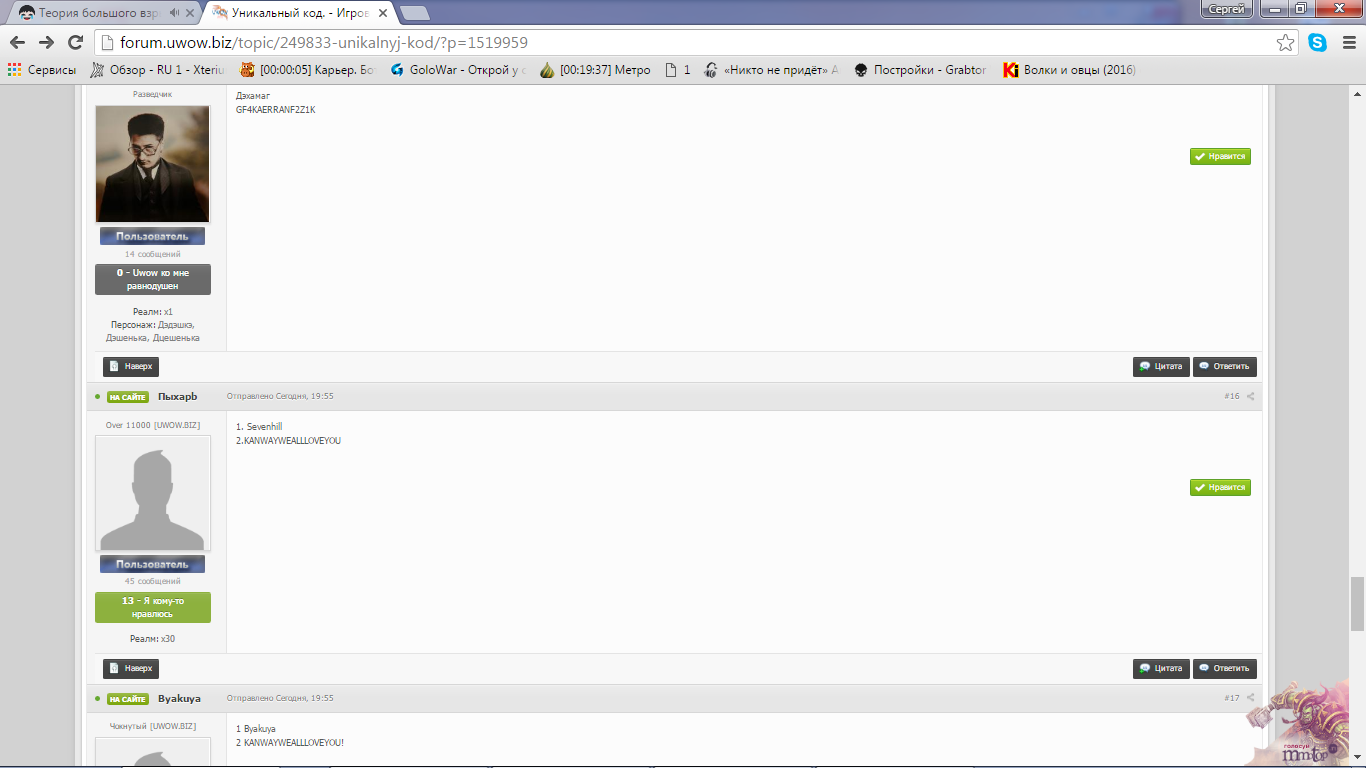Click НА САЙТЕ status badge next to Пыхарь
1366x768 pixels.
128,397
